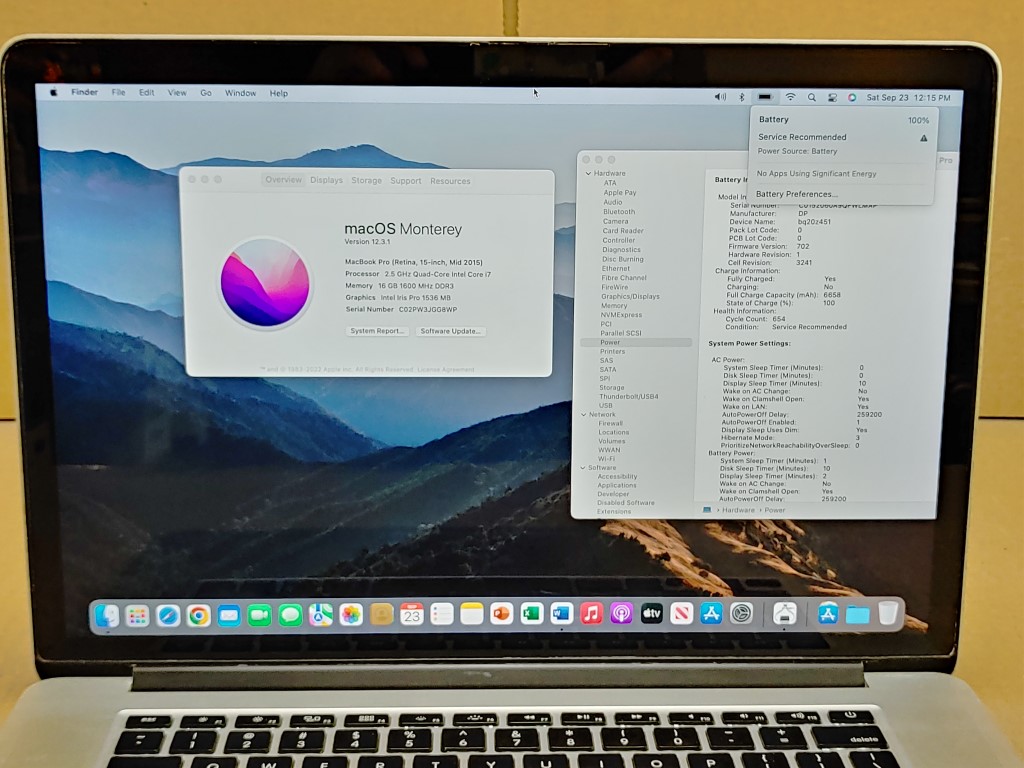Image resolution: width=1024 pixels, height=768 pixels.
Task: Click Service Recommended in battery menu
Action: [802, 137]
